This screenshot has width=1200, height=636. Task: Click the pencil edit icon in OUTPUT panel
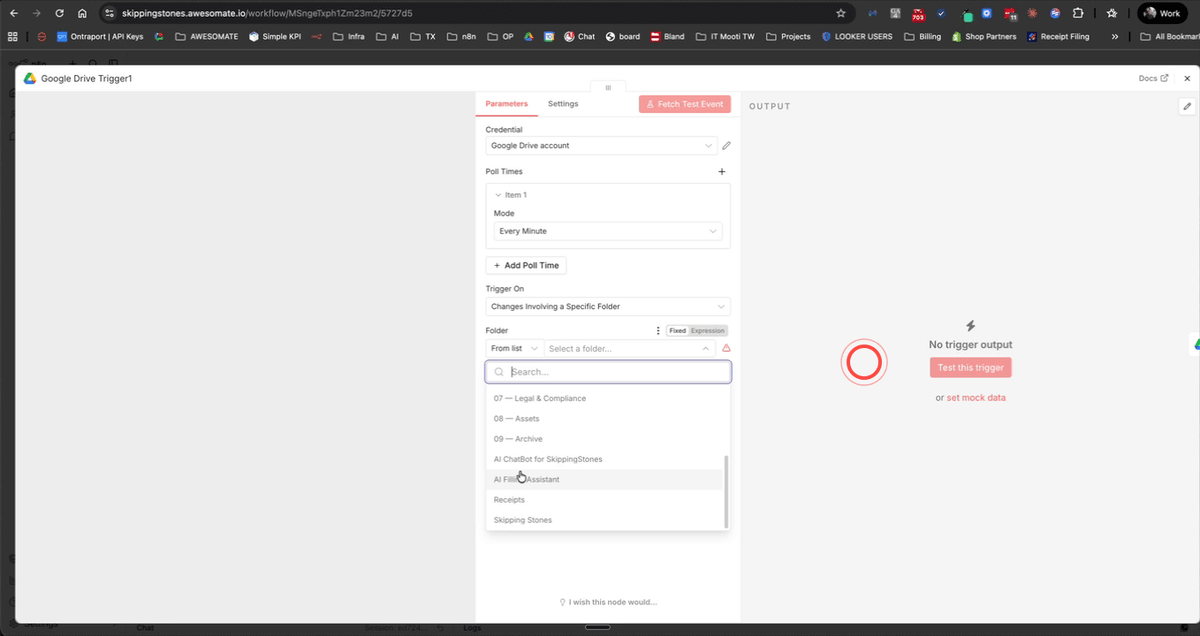[x=1186, y=106]
